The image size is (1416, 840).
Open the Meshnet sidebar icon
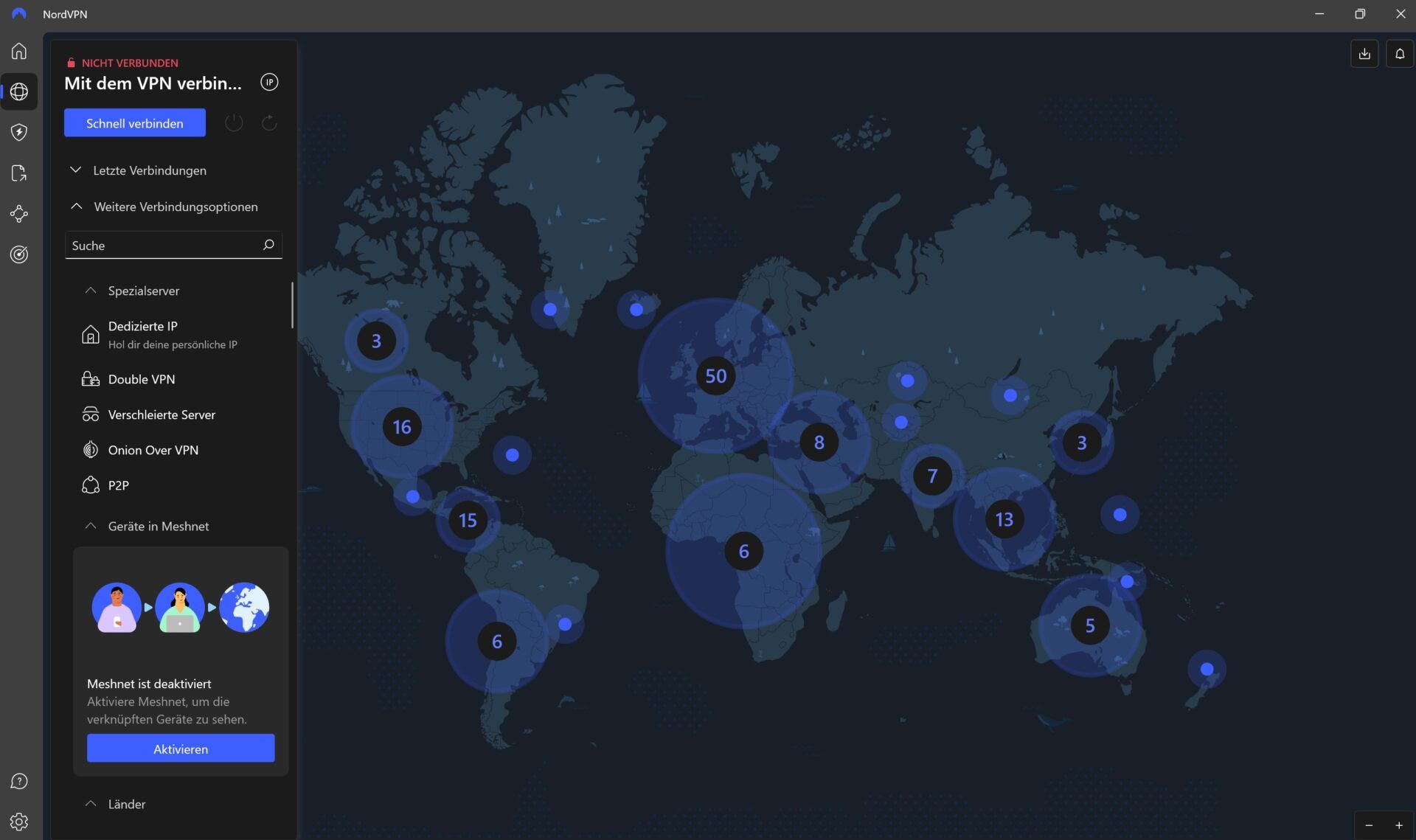[x=19, y=214]
